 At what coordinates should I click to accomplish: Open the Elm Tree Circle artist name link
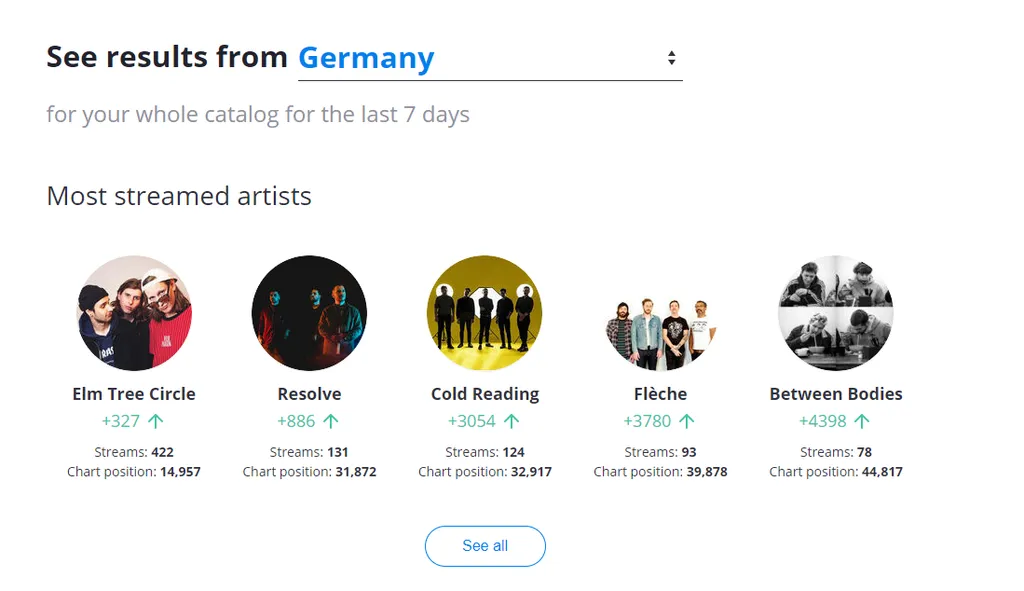(x=134, y=393)
